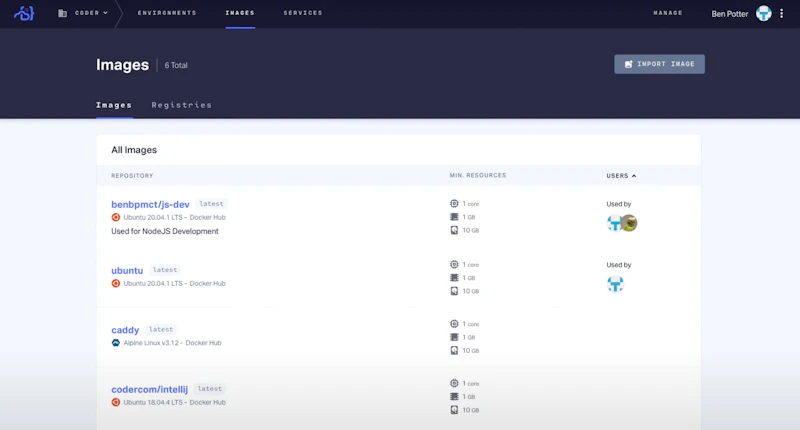Image resolution: width=800 pixels, height=430 pixels.
Task: Click the Ubuntu OS icon under benbpmct/js-dev
Action: 116,217
